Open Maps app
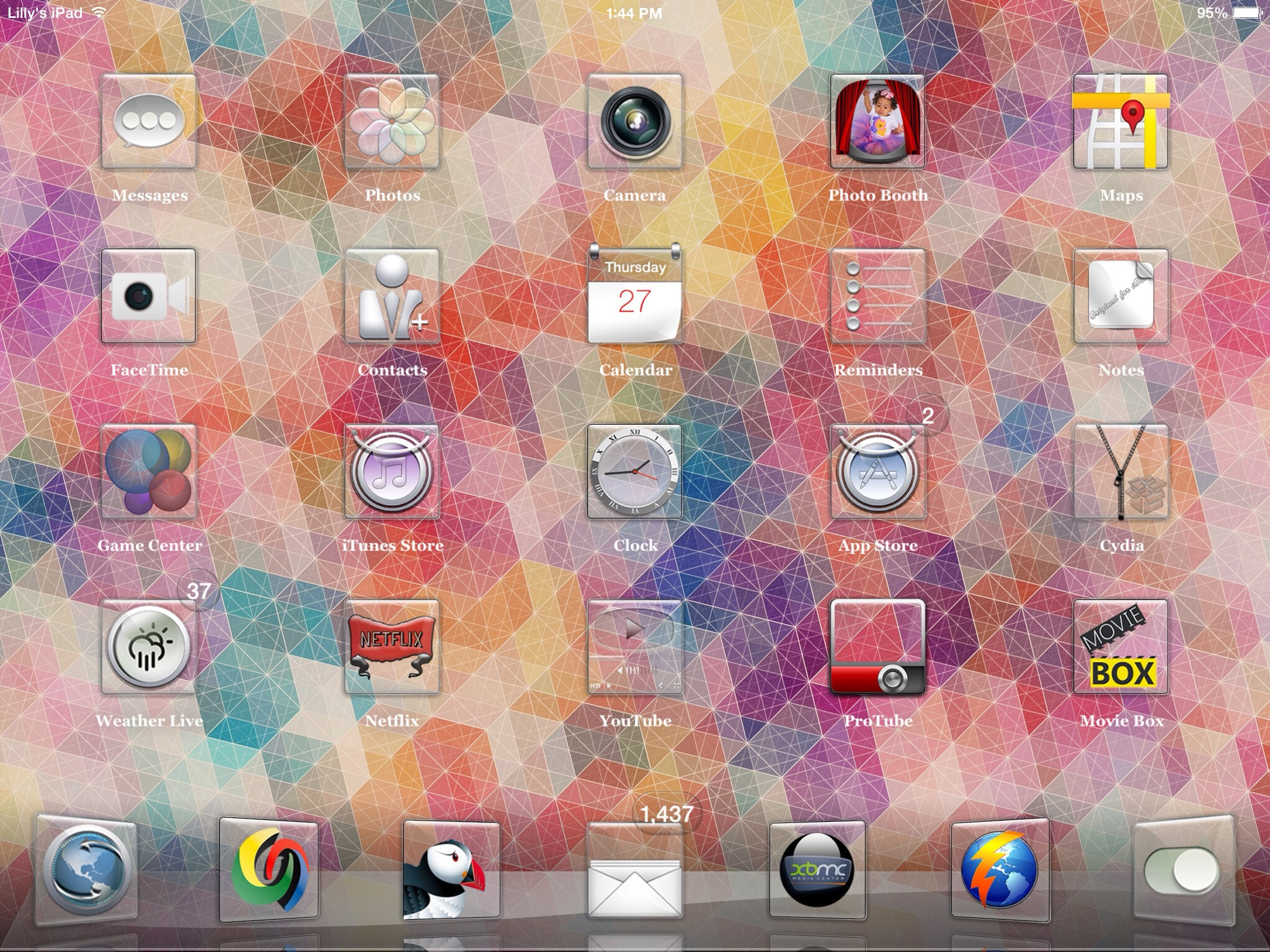 coord(1121,121)
